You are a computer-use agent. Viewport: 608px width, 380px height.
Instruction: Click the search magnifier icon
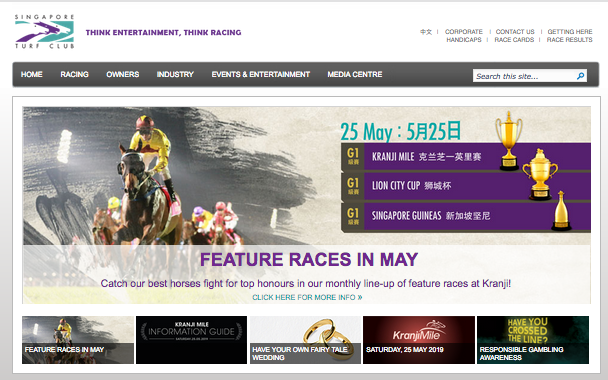coord(580,76)
